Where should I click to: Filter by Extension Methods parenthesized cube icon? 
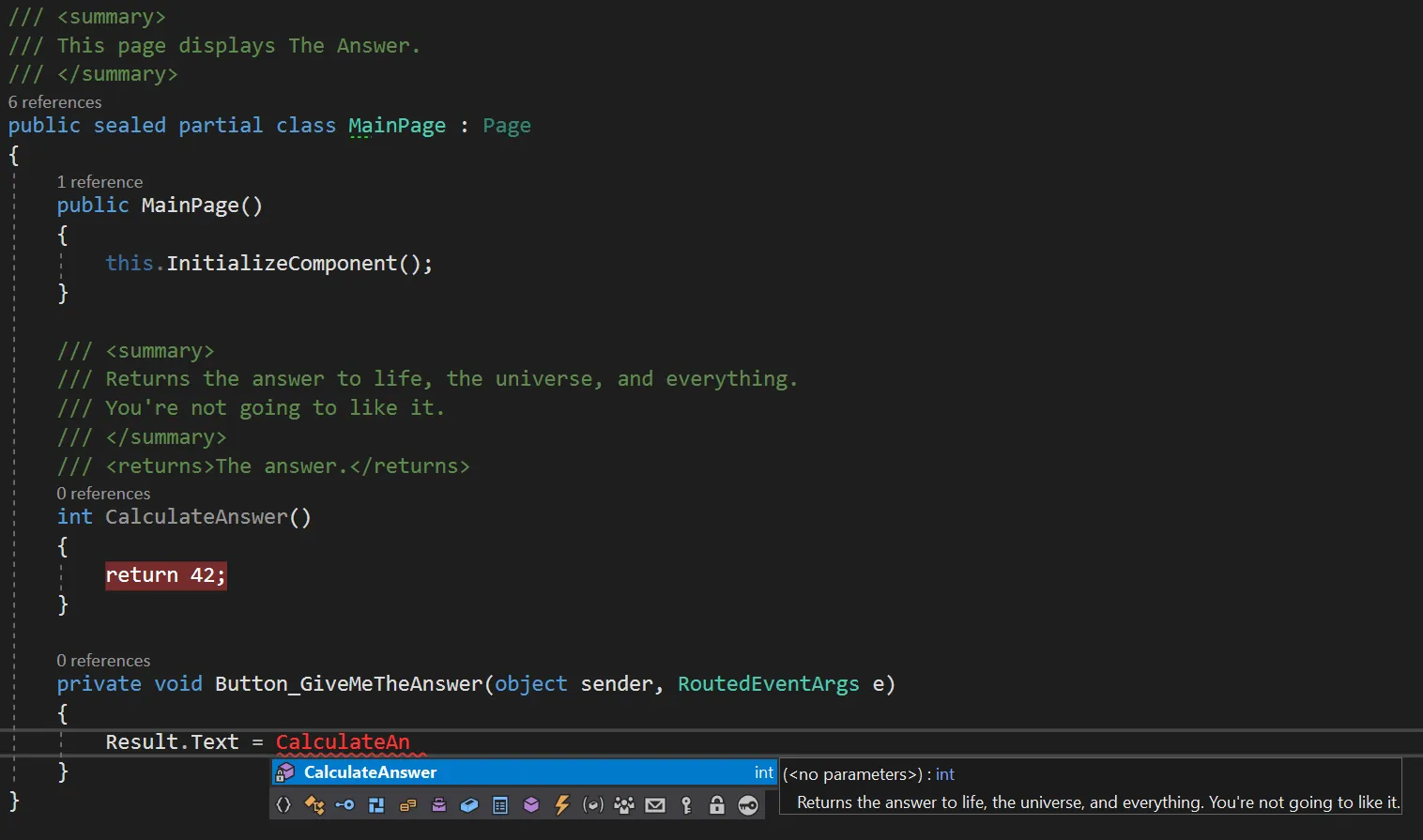tap(593, 804)
